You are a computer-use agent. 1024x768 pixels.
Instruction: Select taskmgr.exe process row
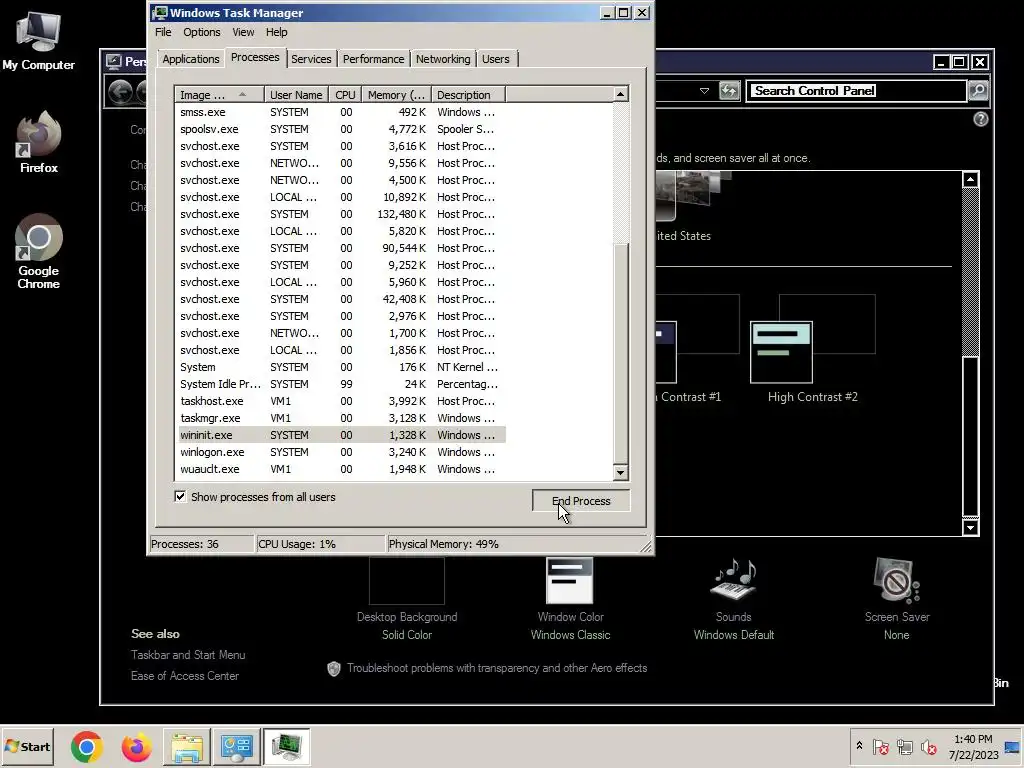pyautogui.click(x=340, y=418)
